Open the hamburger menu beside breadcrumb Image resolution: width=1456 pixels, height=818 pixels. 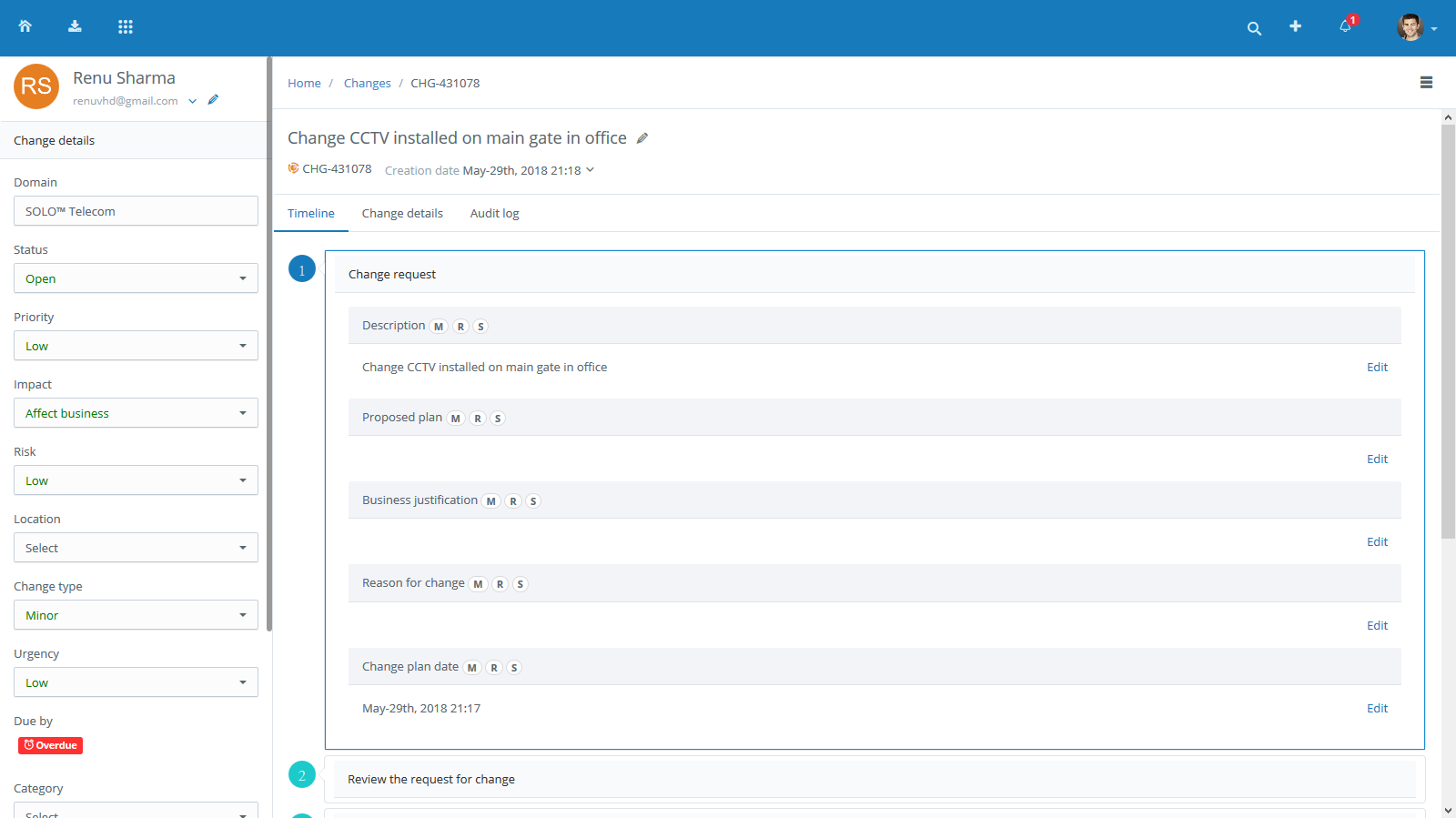pos(1426,82)
